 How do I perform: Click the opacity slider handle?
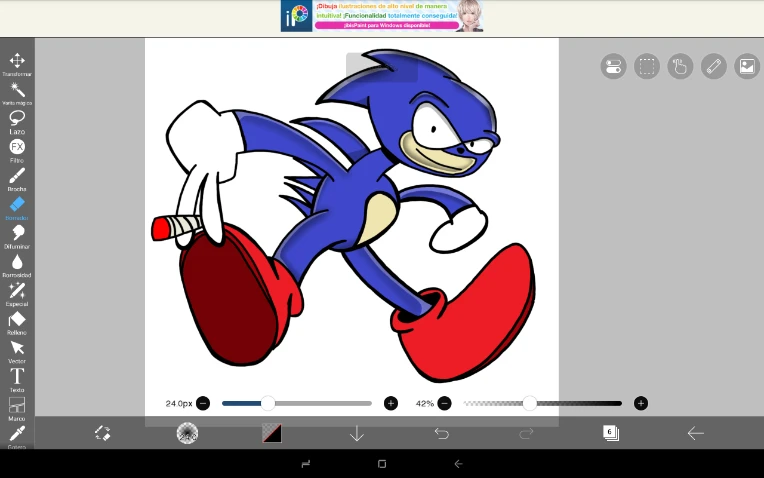(530, 403)
